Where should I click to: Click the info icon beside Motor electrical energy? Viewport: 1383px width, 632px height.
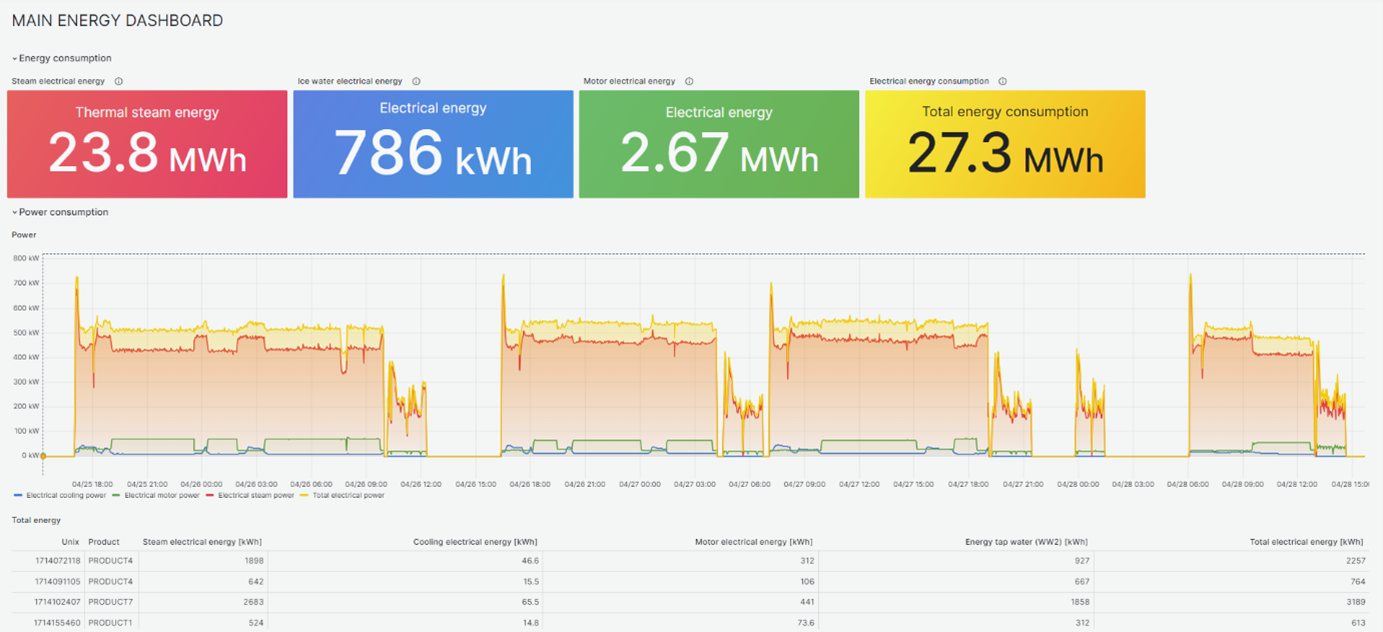click(x=689, y=82)
